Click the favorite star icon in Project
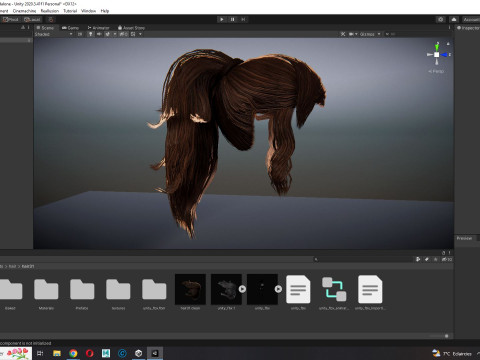 click(435, 259)
